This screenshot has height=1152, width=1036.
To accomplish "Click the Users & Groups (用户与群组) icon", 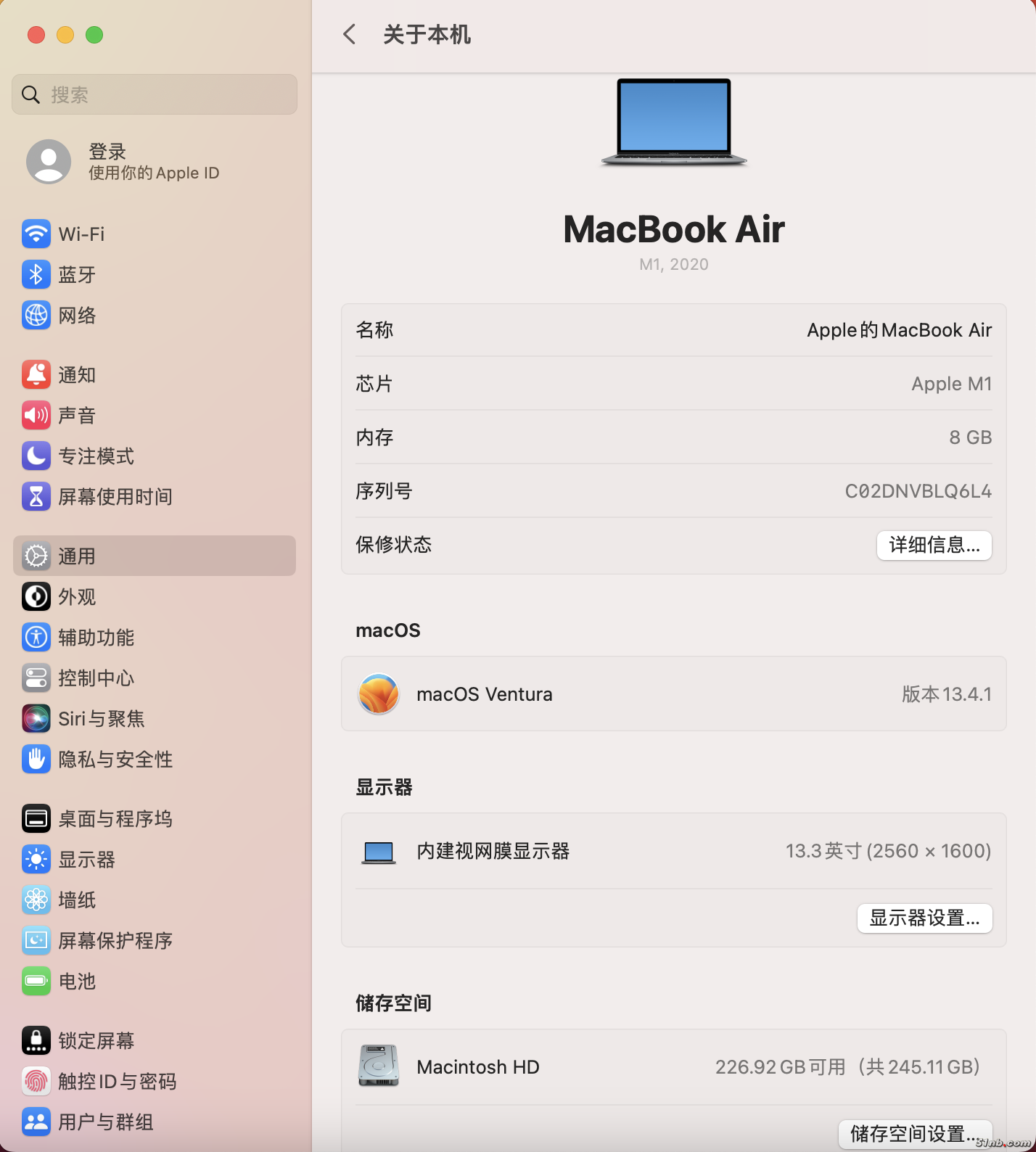I will (x=36, y=1122).
